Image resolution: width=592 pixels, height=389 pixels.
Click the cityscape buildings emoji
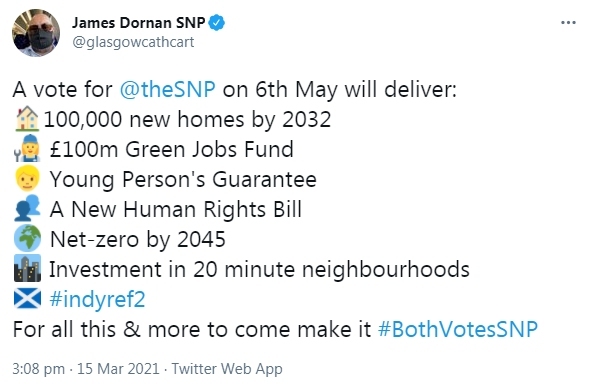[27, 269]
